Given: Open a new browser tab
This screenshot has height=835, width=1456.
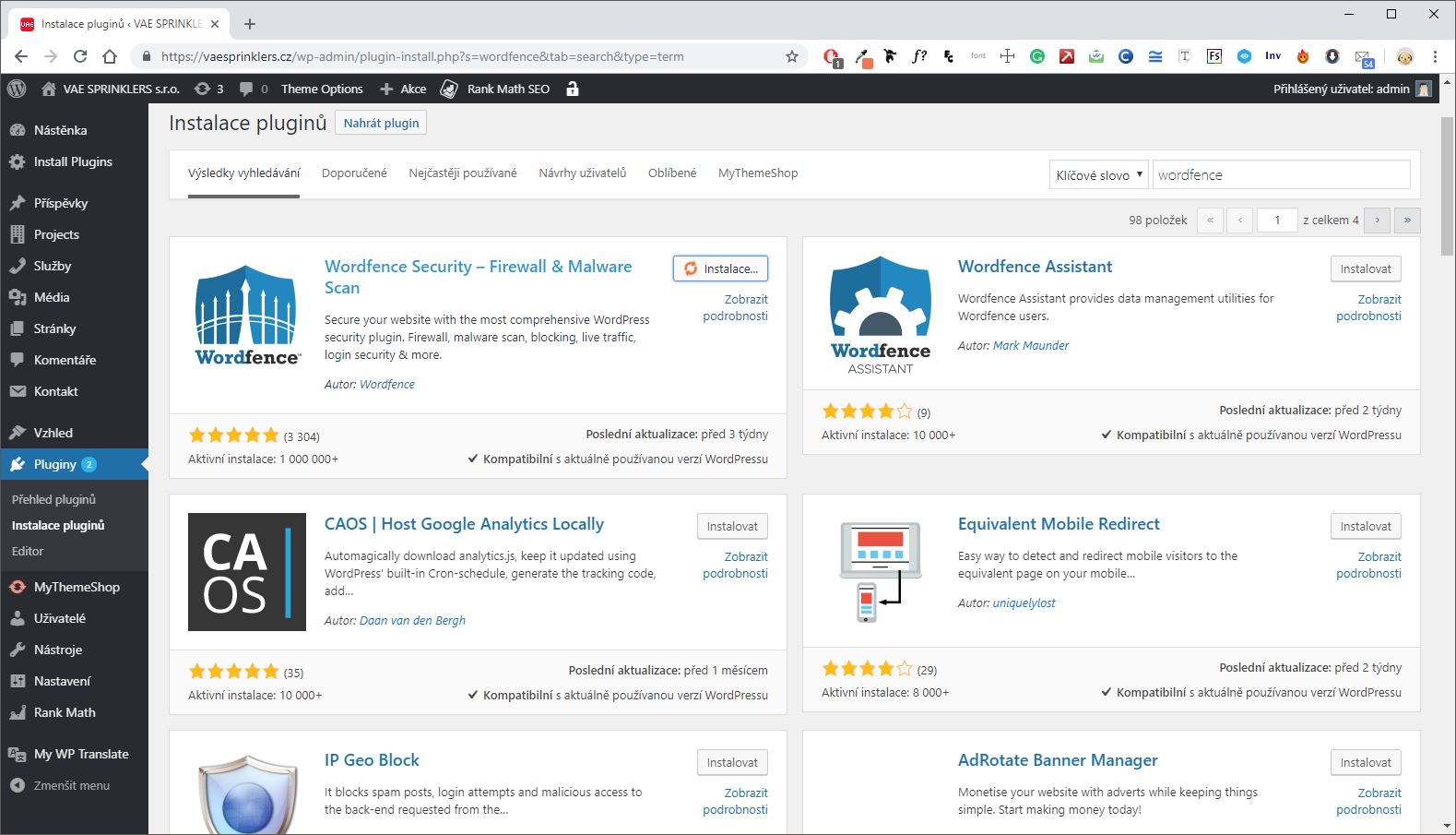Looking at the screenshot, I should click(250, 24).
